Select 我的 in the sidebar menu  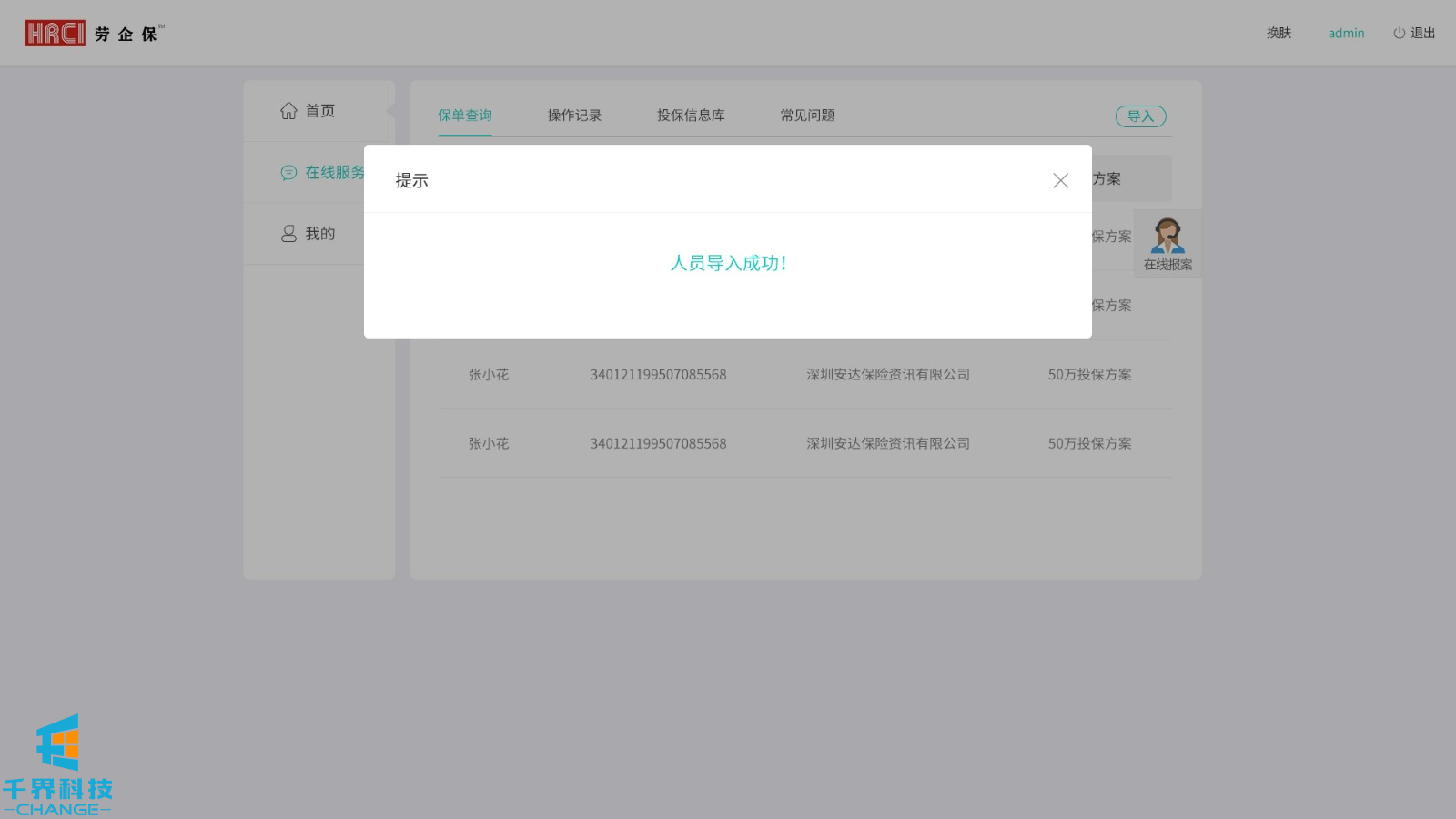319,234
